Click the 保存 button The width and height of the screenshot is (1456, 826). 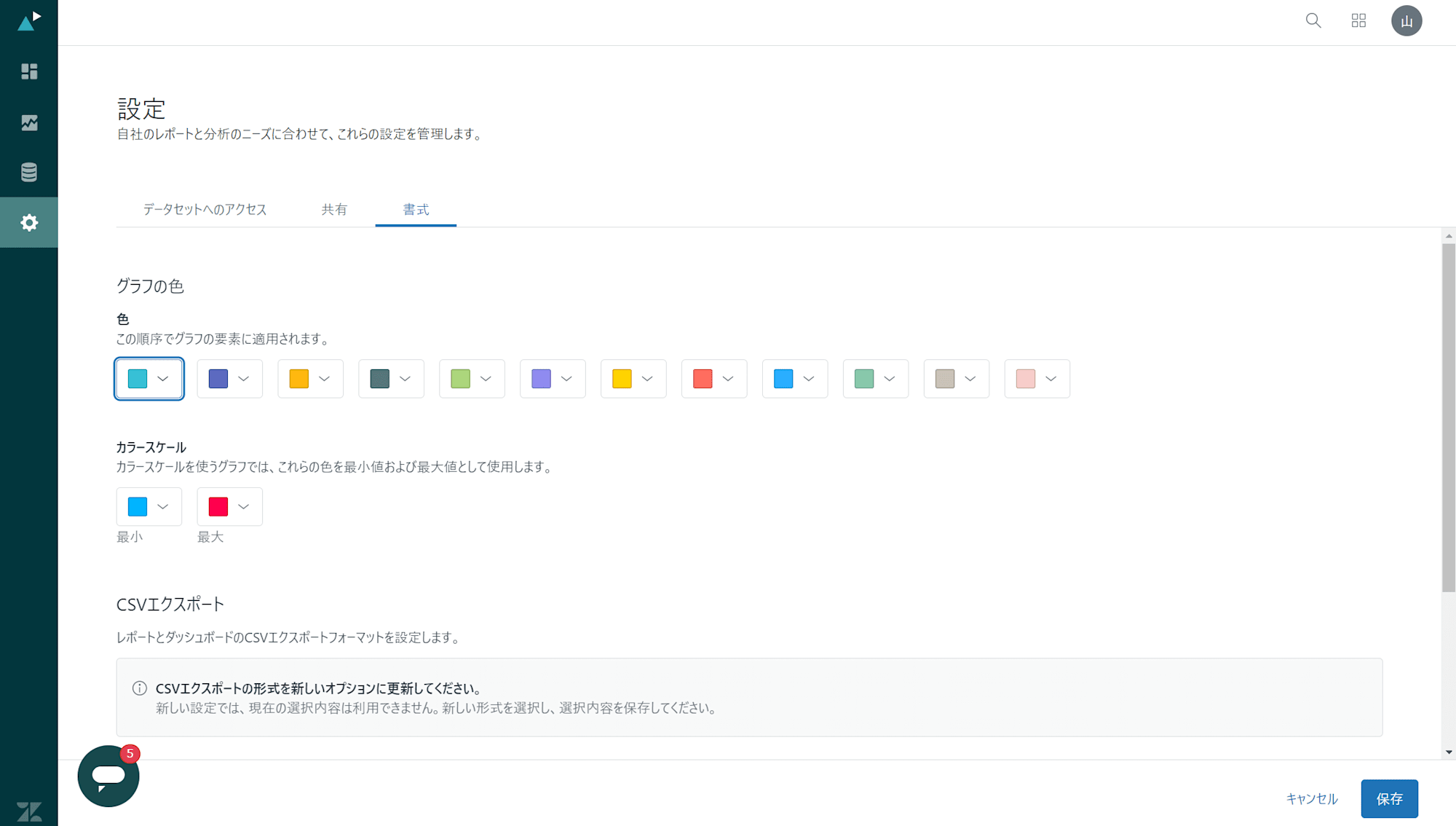tap(1389, 798)
